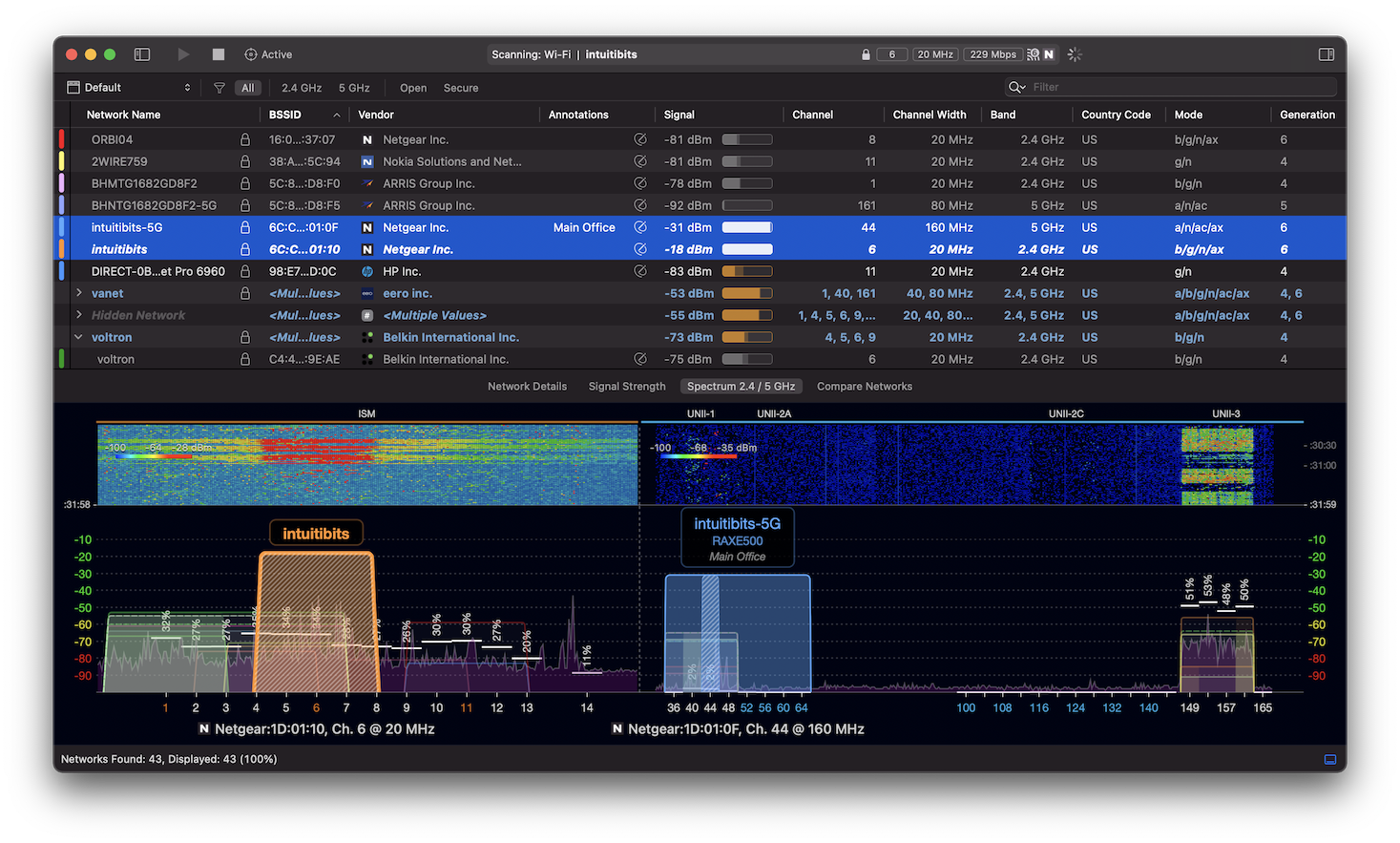This screenshot has width=1400, height=843.
Task: Filter networks by 5 GHz
Action: click(354, 88)
